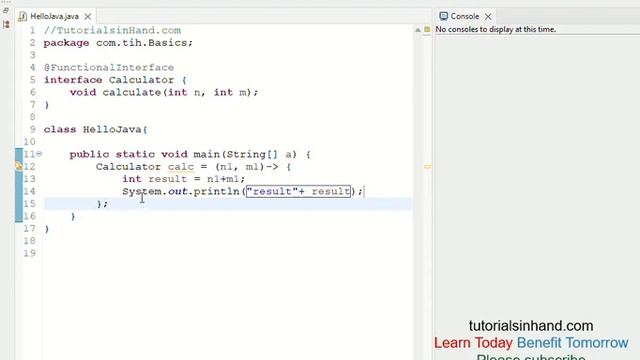Close the HelloJava.java tab

point(88,17)
